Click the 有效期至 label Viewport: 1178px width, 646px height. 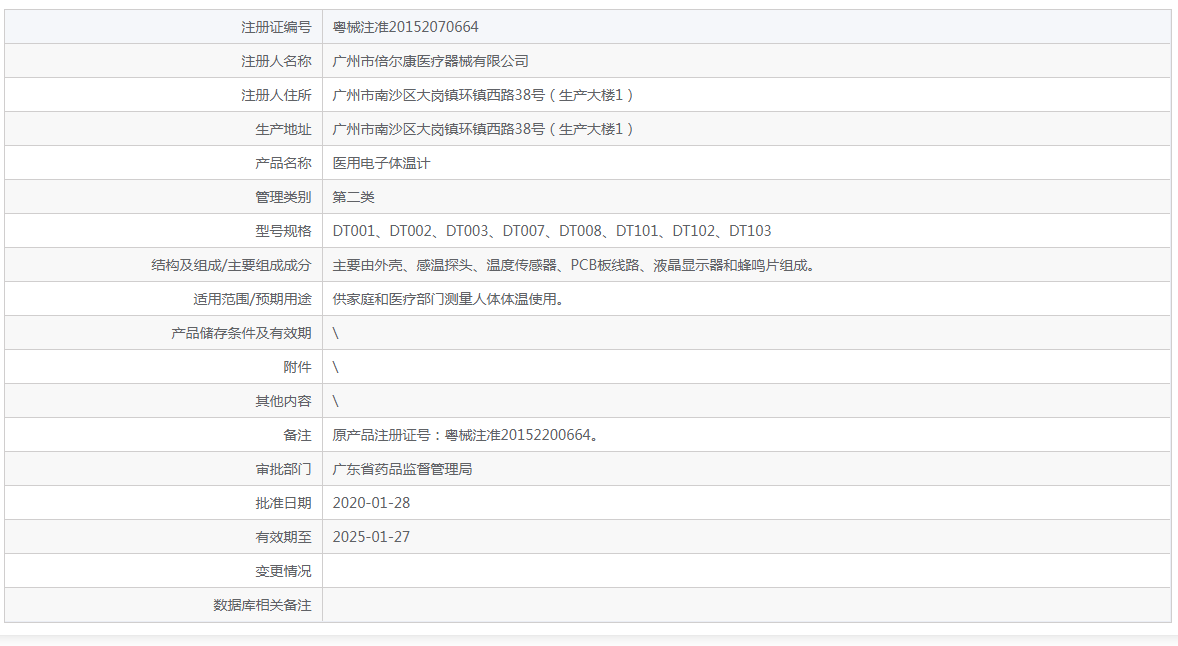click(283, 537)
